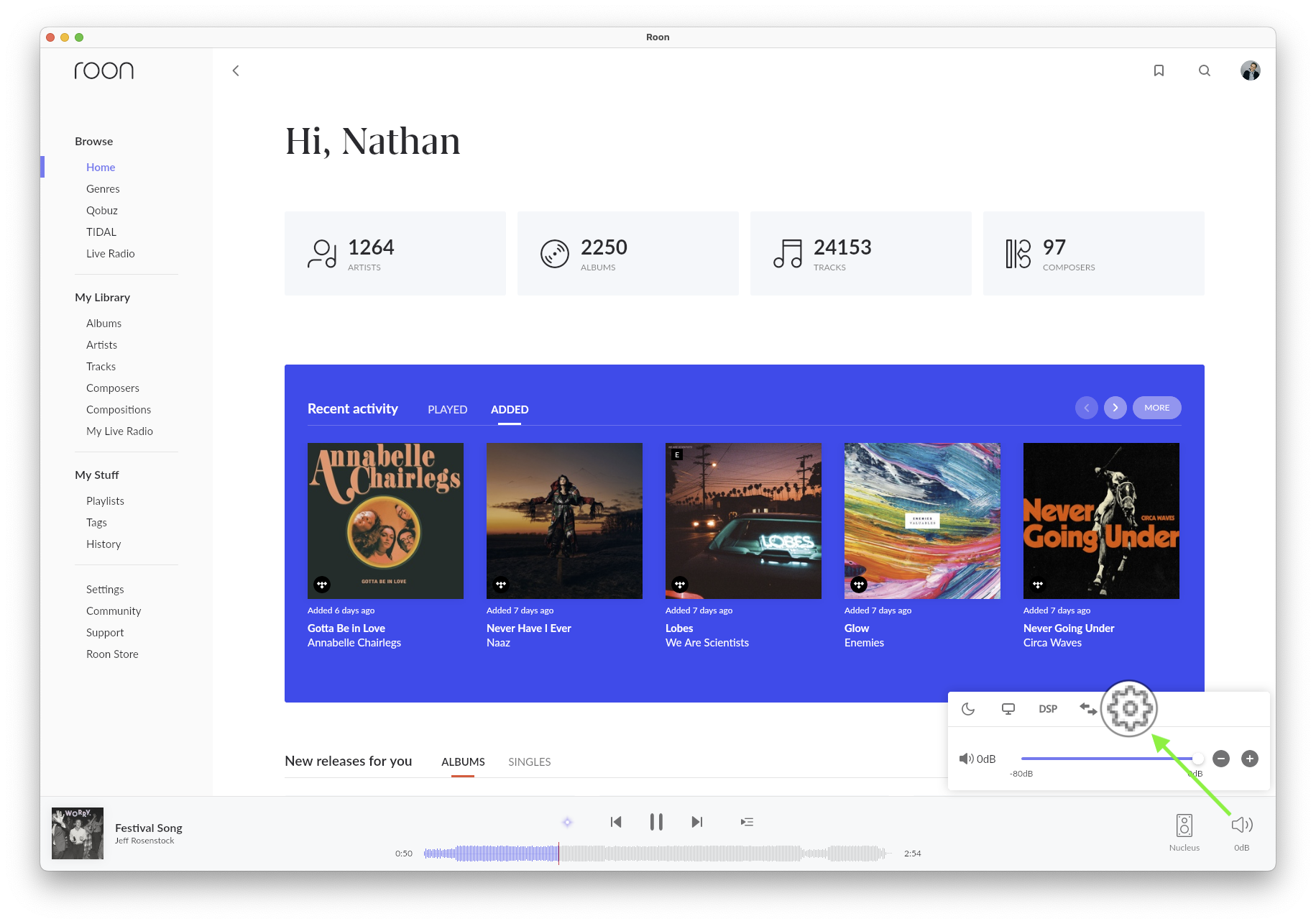The height and width of the screenshot is (924, 1316).
Task: Show previous recent activity items
Action: 1087,408
